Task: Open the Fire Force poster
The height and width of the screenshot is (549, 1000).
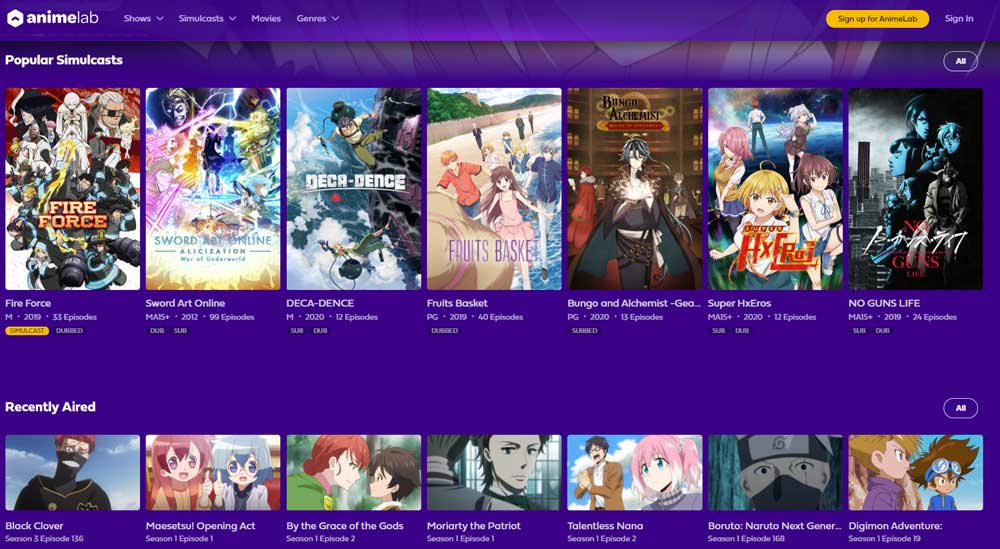Action: pos(73,189)
